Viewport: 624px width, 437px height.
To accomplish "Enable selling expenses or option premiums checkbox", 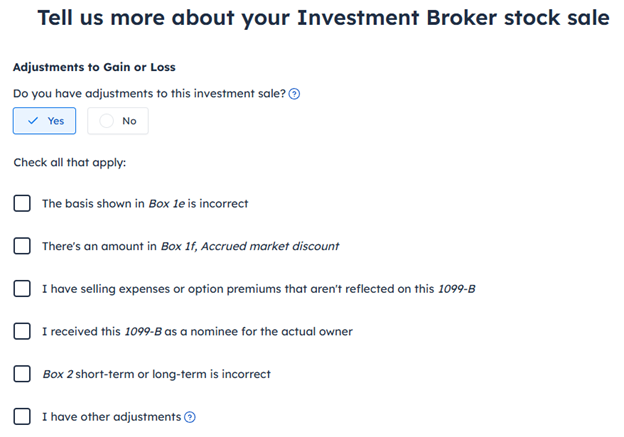I will (x=22, y=289).
